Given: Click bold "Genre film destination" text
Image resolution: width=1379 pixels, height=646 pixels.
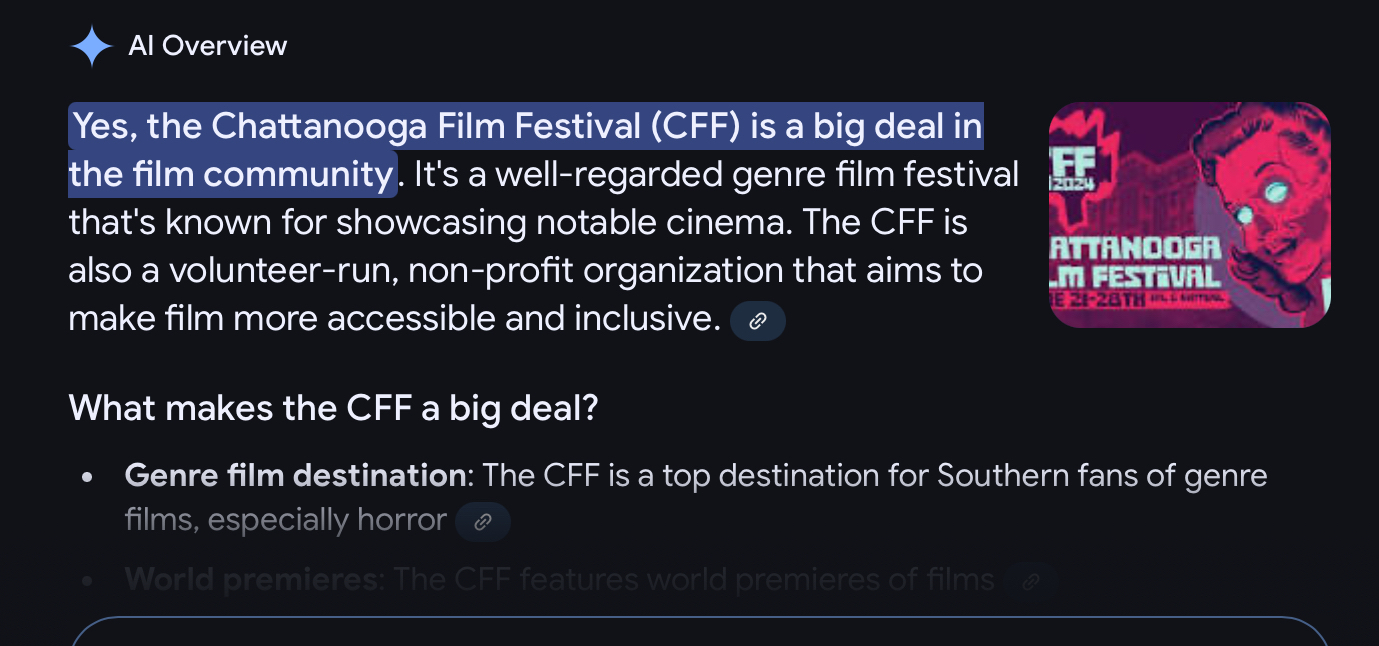Looking at the screenshot, I should coord(294,475).
